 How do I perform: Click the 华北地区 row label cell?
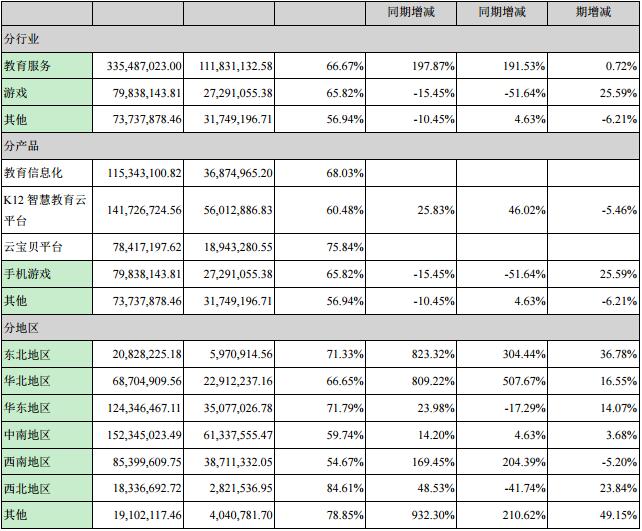point(46,381)
